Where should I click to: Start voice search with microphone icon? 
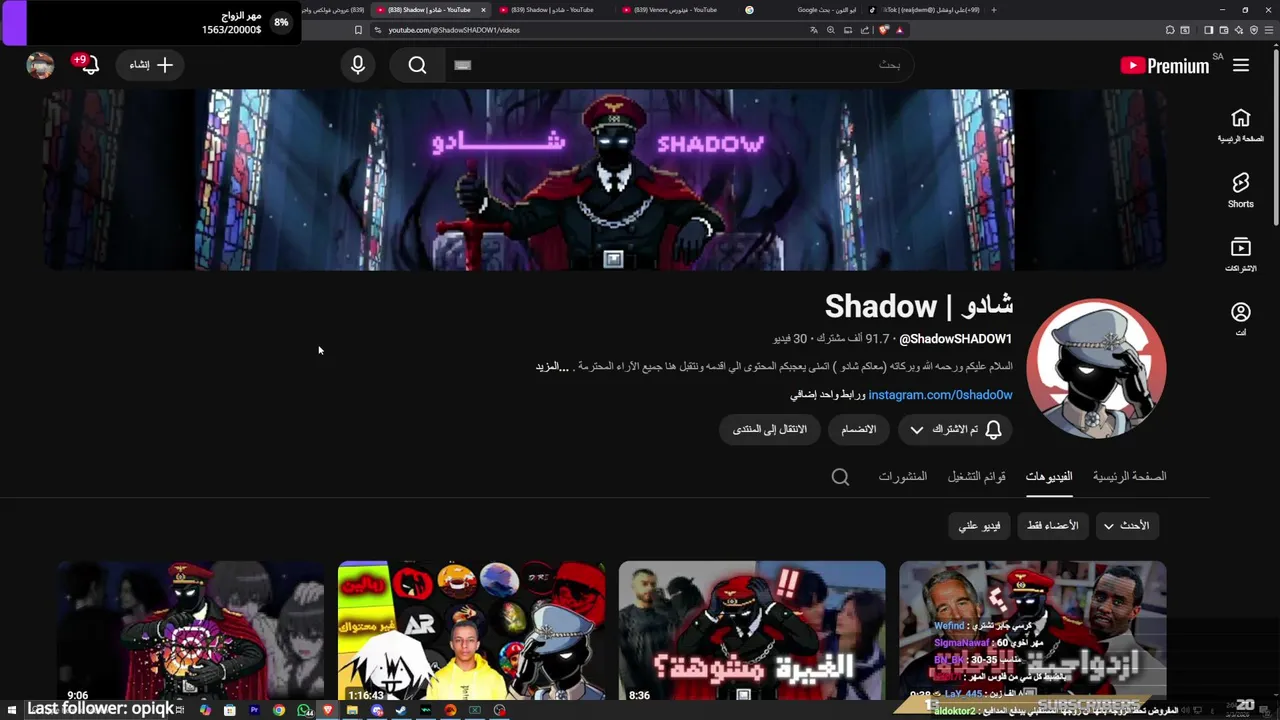tap(358, 65)
